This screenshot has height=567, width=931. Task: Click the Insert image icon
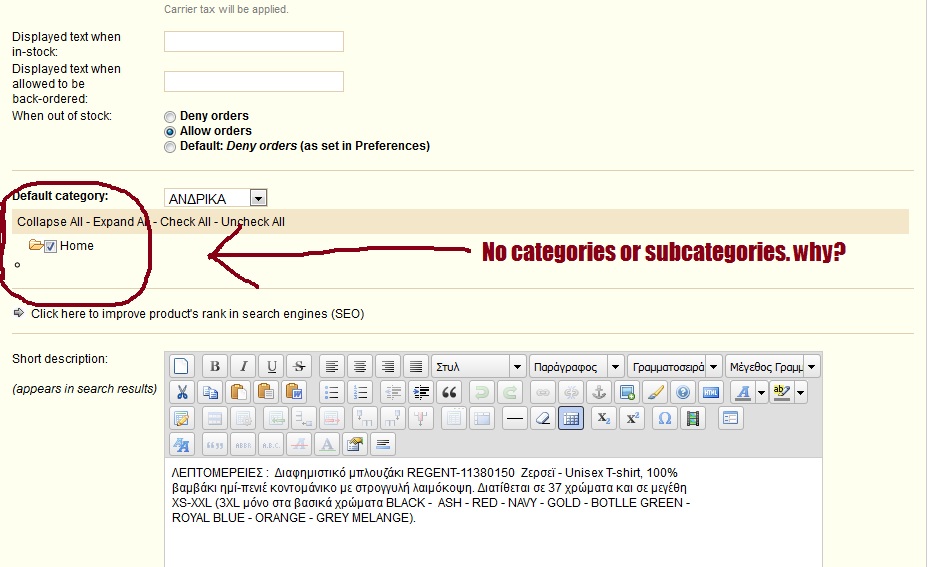(x=627, y=392)
